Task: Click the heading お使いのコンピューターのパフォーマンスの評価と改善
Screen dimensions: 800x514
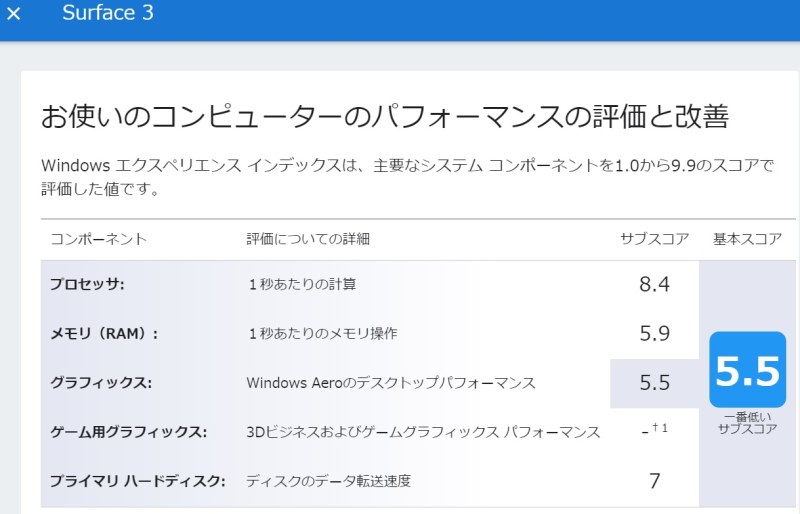Action: click(385, 116)
